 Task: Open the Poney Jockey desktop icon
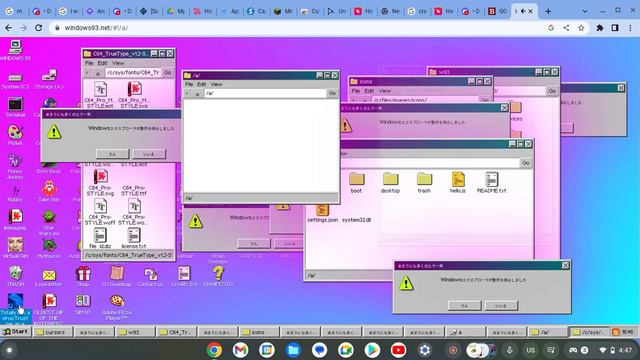point(15,167)
